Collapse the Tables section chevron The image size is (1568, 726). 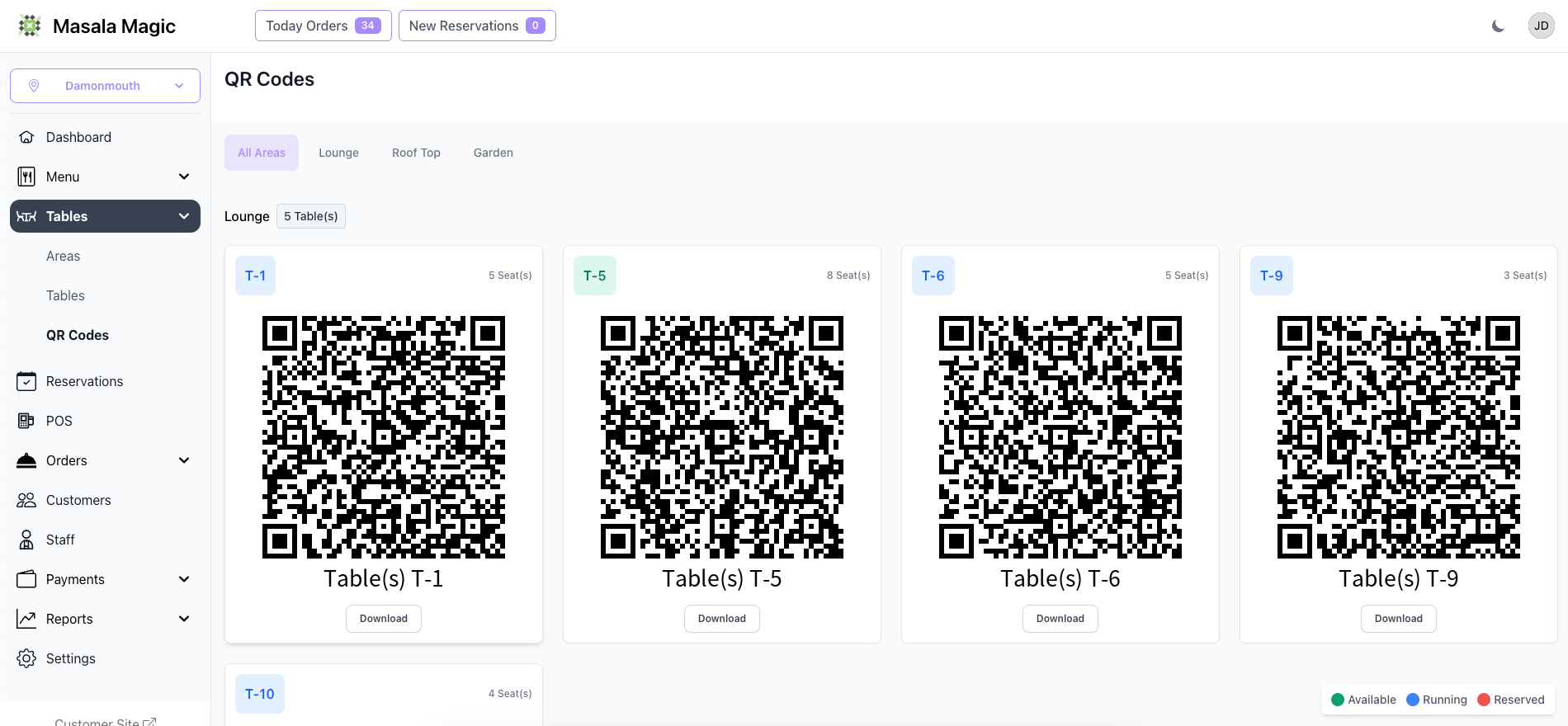click(184, 216)
